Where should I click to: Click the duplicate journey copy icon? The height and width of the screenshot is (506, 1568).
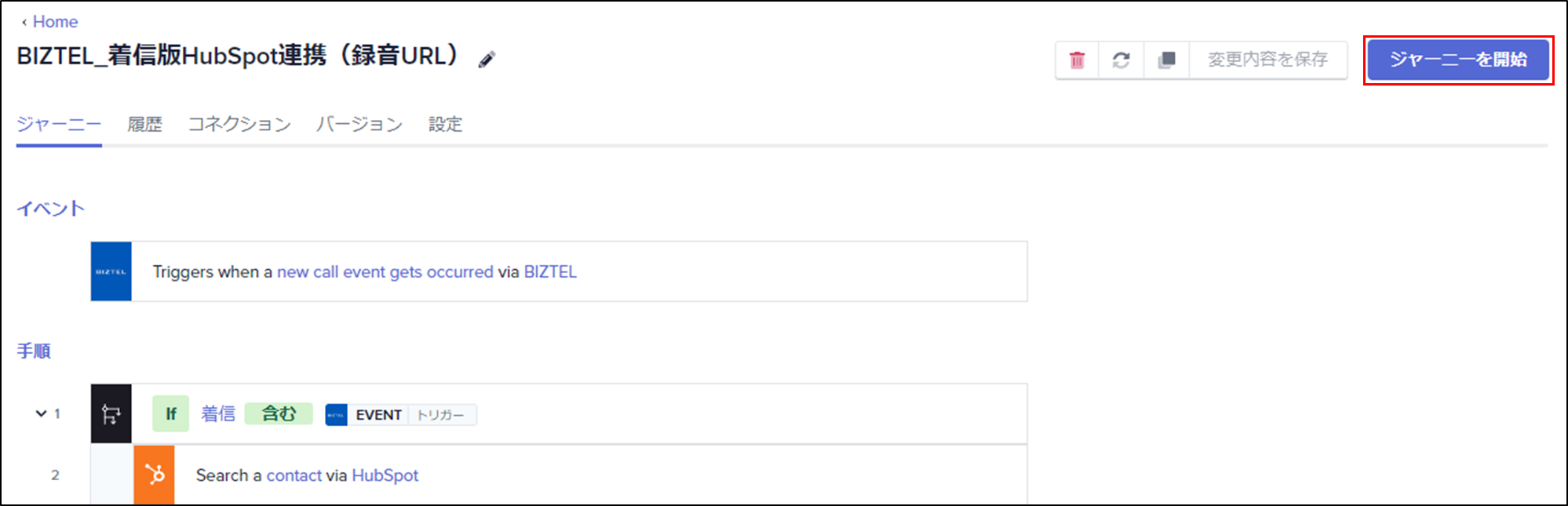click(1166, 60)
